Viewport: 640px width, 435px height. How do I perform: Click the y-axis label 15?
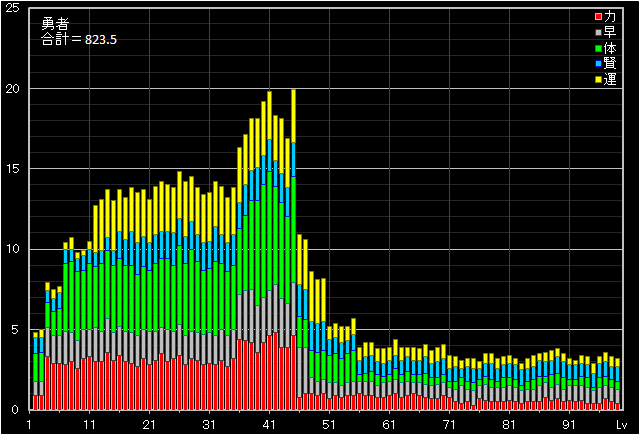click(12, 169)
